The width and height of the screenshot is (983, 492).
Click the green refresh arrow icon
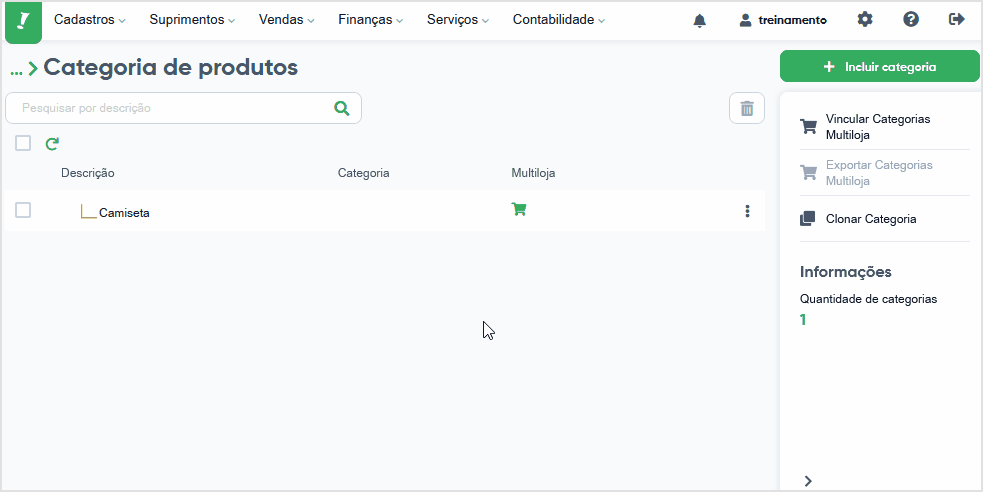(52, 144)
